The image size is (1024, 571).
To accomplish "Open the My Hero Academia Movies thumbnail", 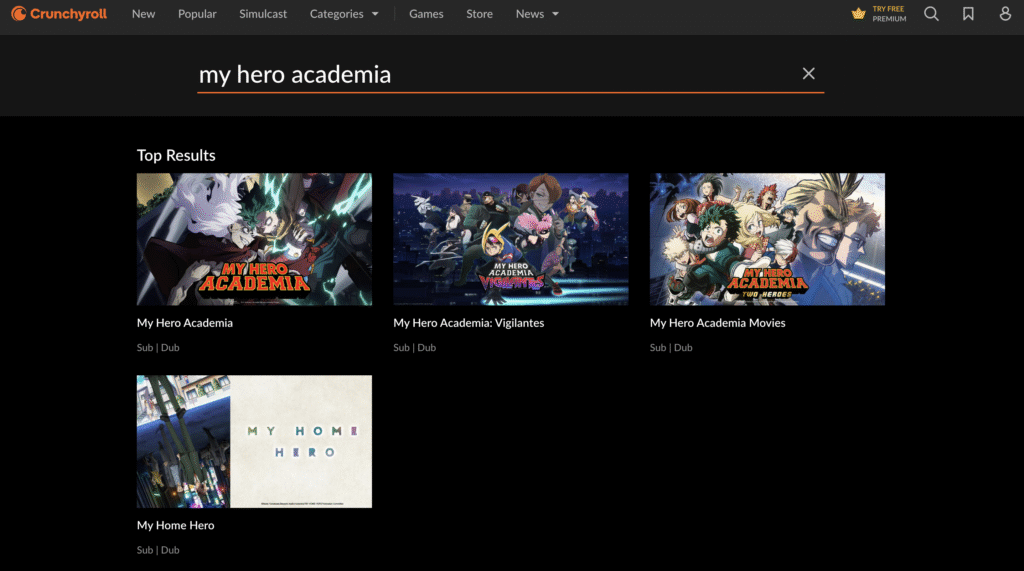I will click(x=767, y=239).
